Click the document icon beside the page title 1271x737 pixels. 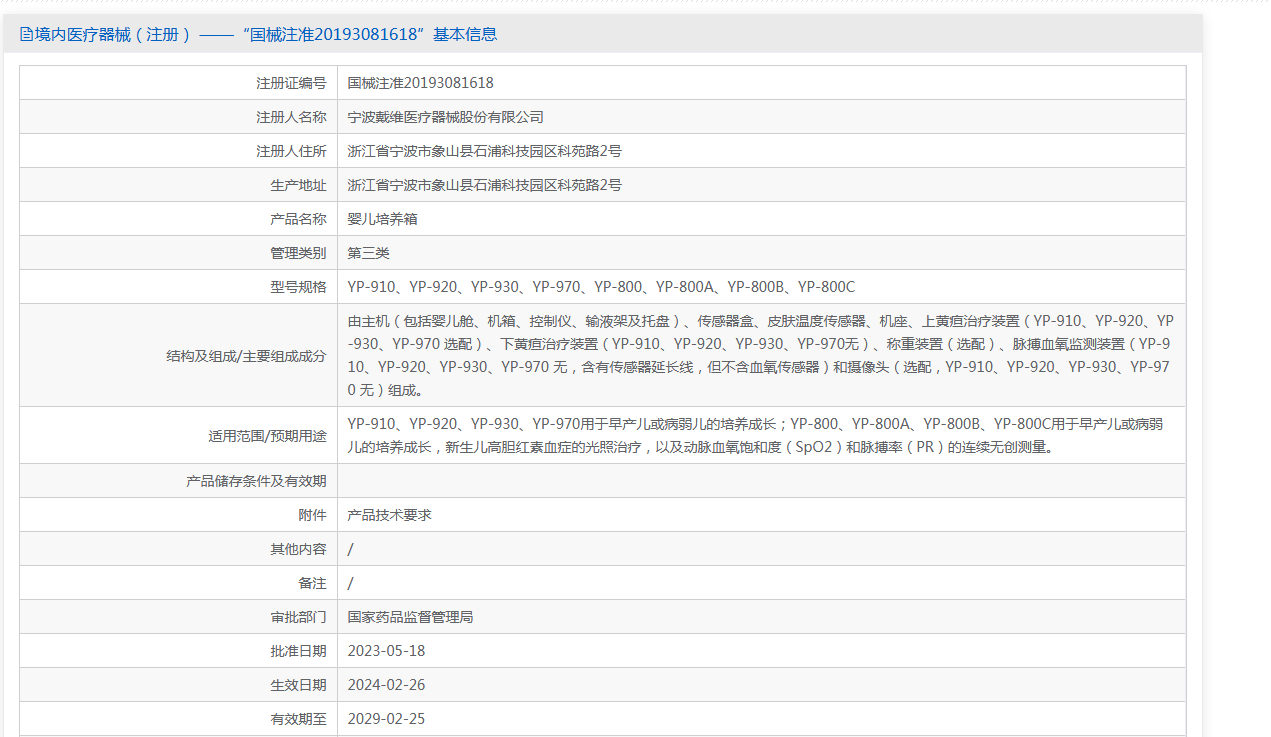pyautogui.click(x=26, y=34)
